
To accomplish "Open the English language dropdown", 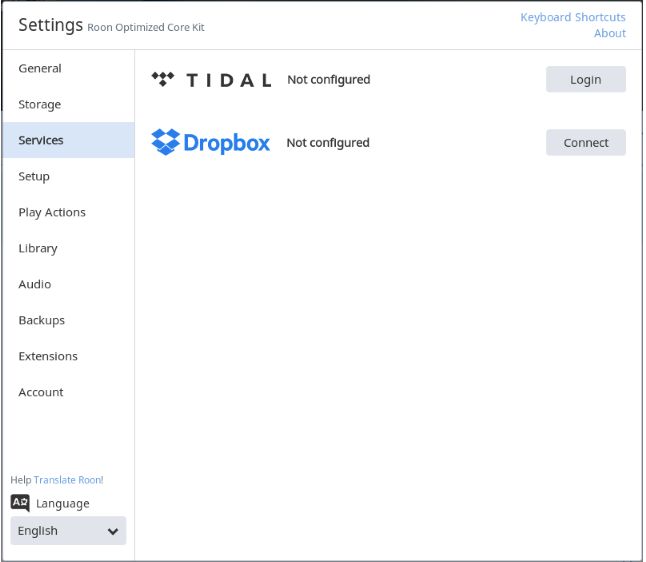I will click(x=68, y=531).
